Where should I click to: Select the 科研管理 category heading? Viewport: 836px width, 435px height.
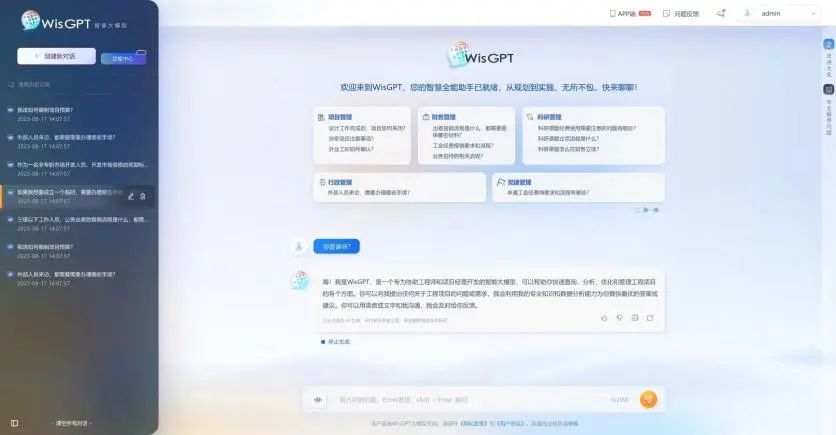click(549, 117)
